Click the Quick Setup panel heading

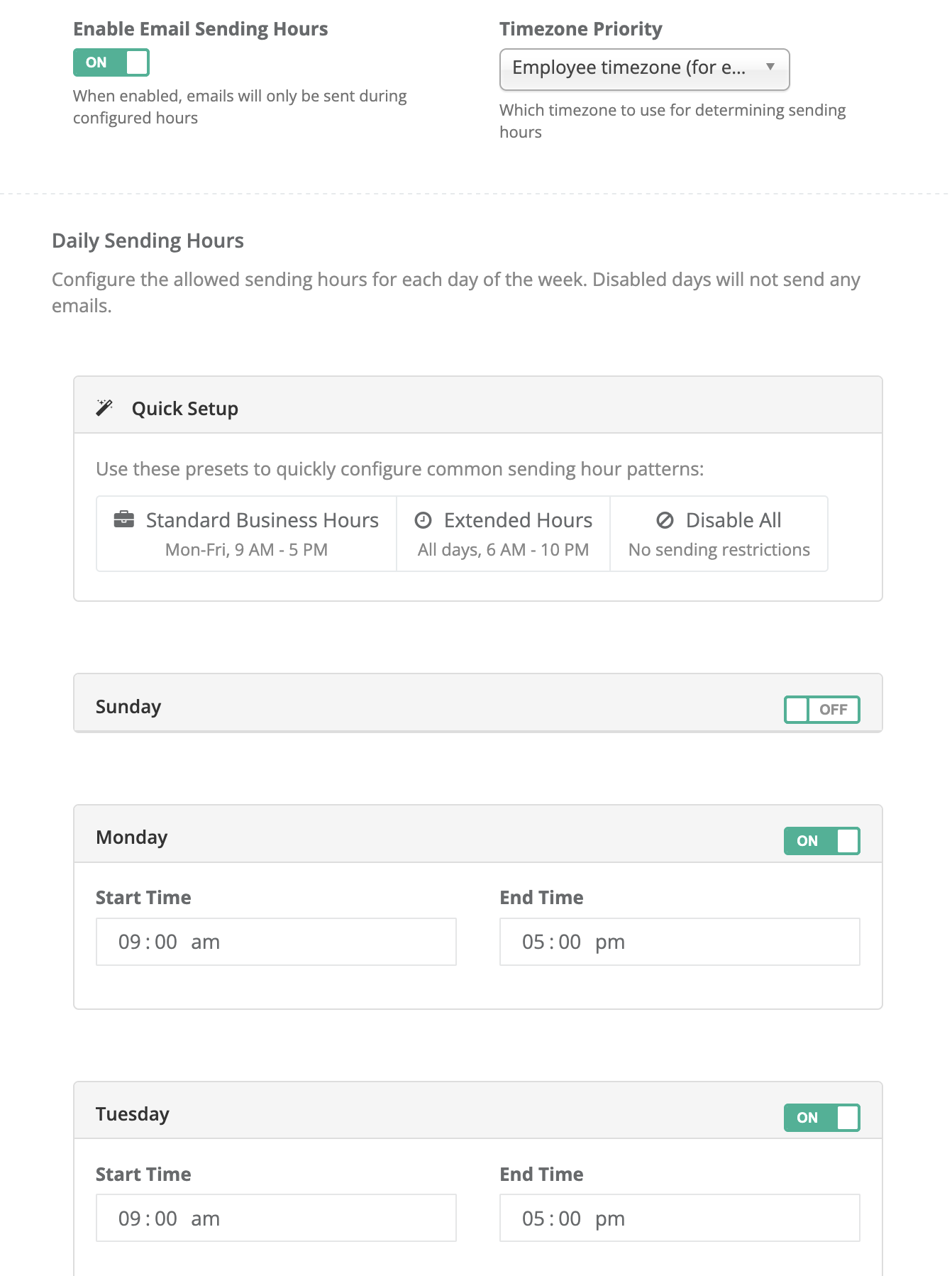185,409
